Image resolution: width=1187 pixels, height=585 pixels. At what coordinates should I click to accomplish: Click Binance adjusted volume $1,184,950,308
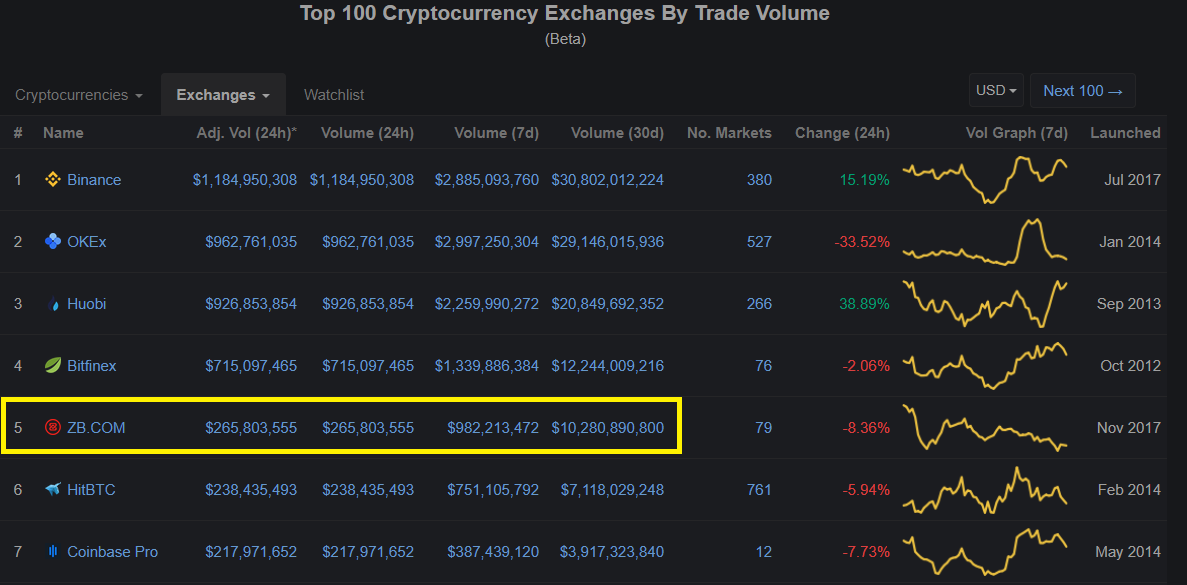[245, 180]
